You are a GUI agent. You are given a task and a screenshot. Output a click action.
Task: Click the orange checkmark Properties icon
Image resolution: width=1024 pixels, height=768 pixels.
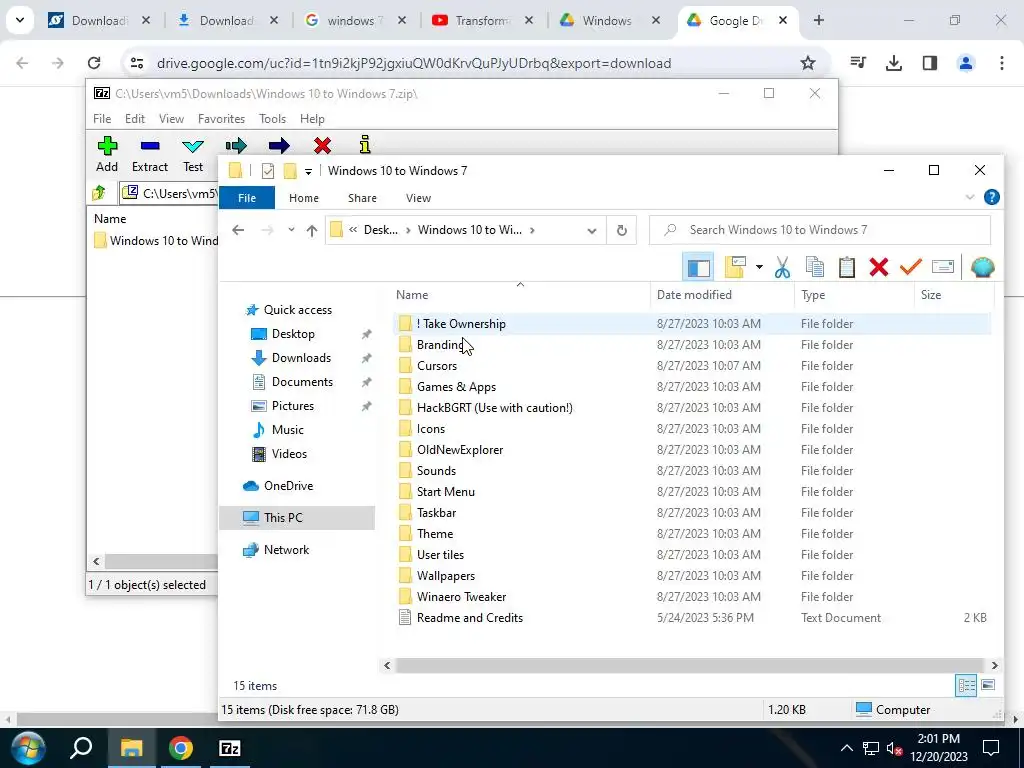[910, 267]
